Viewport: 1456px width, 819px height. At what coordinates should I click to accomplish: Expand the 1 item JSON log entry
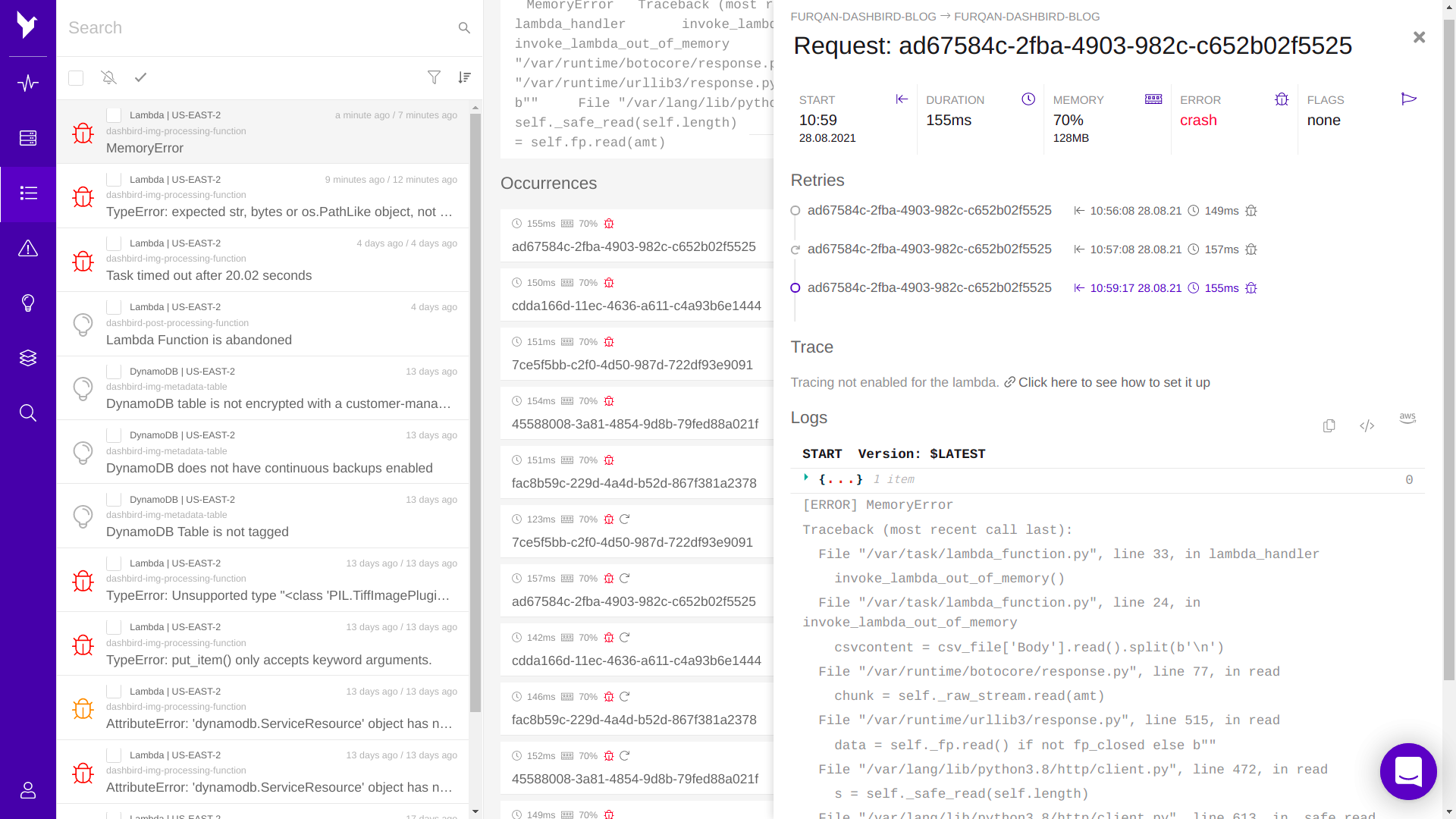pyautogui.click(x=806, y=478)
